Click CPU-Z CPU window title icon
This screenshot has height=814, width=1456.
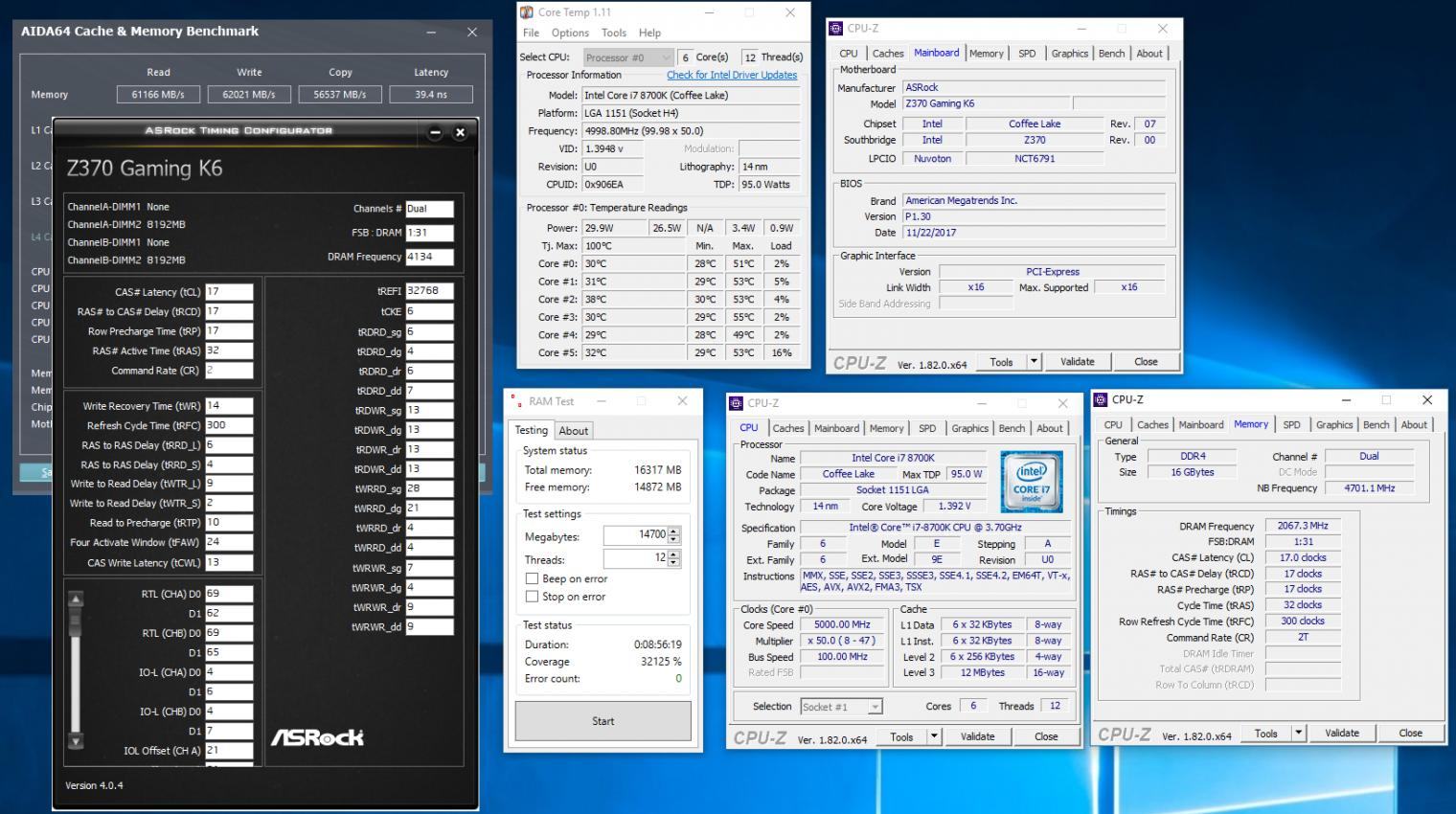(737, 403)
